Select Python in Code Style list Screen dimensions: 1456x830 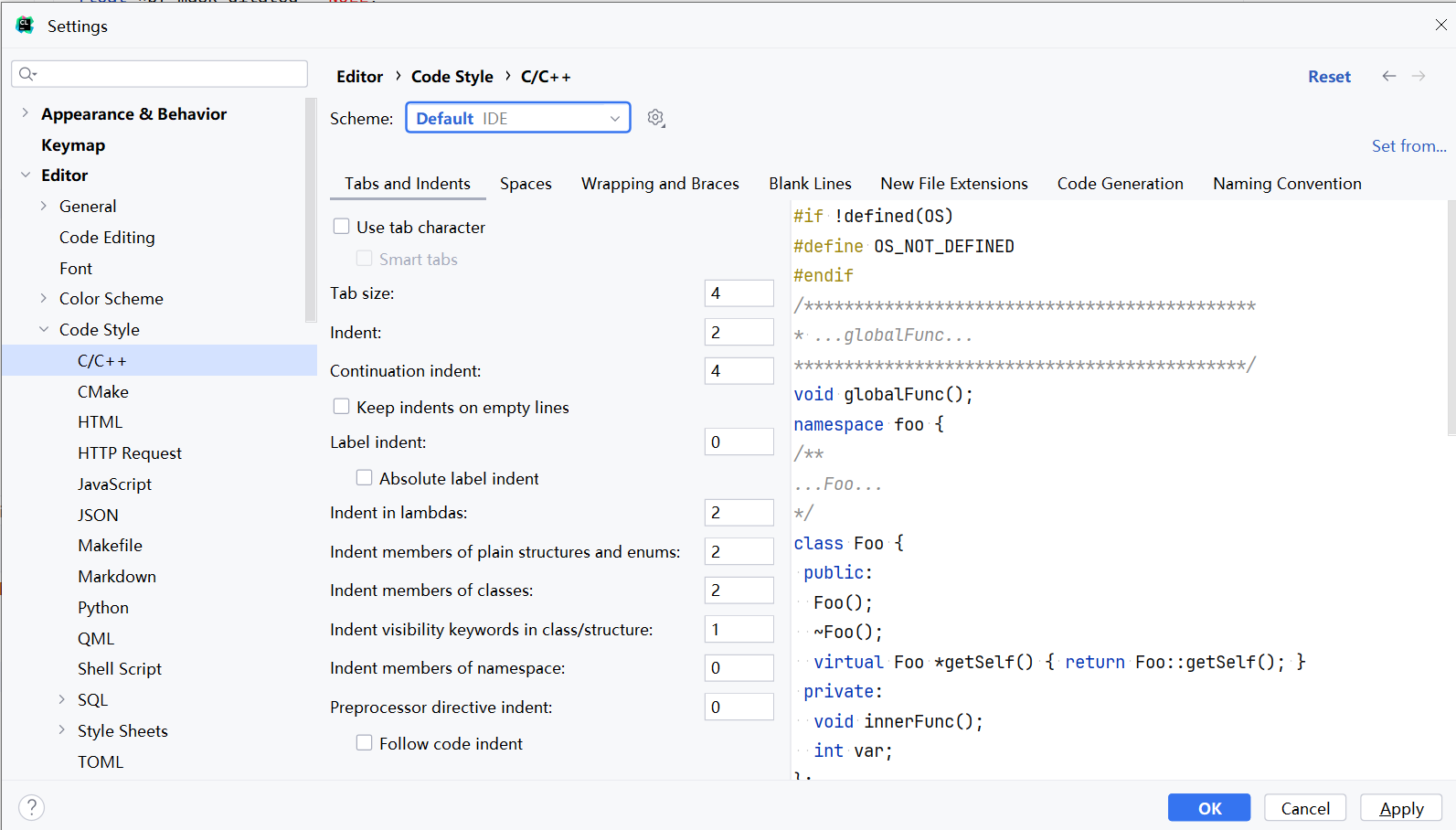[103, 608]
